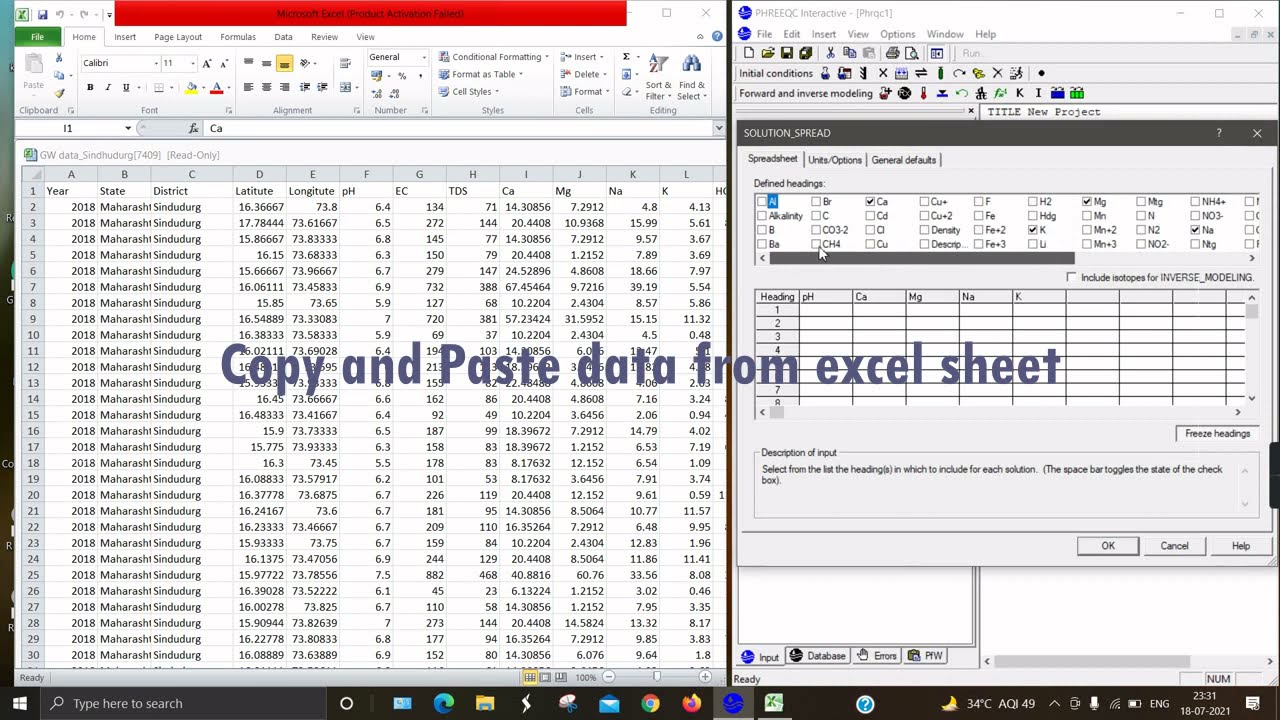
Task: Open the font size dropdown in Excel
Action: tap(193, 63)
